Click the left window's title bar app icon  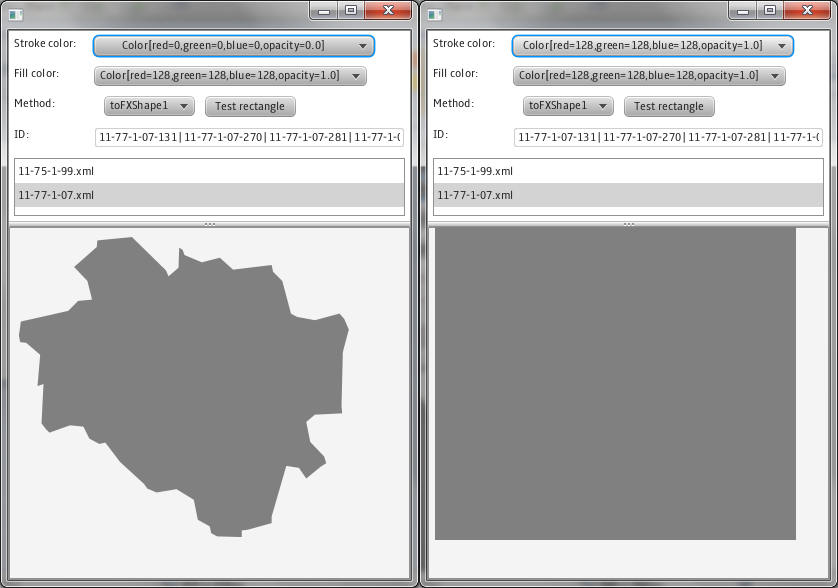click(15, 13)
